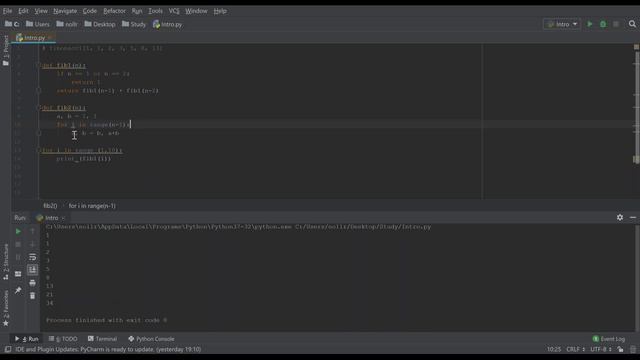Select the Intro tab in Run panel

pyautogui.click(x=51, y=218)
